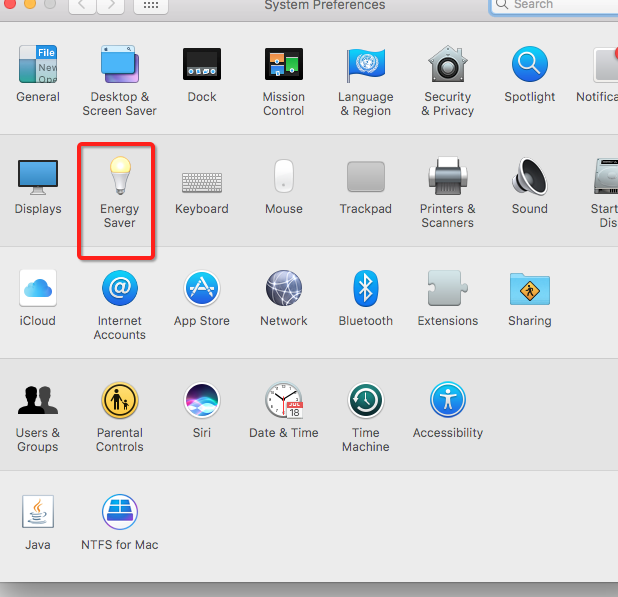Open Bluetooth preferences

pos(366,298)
